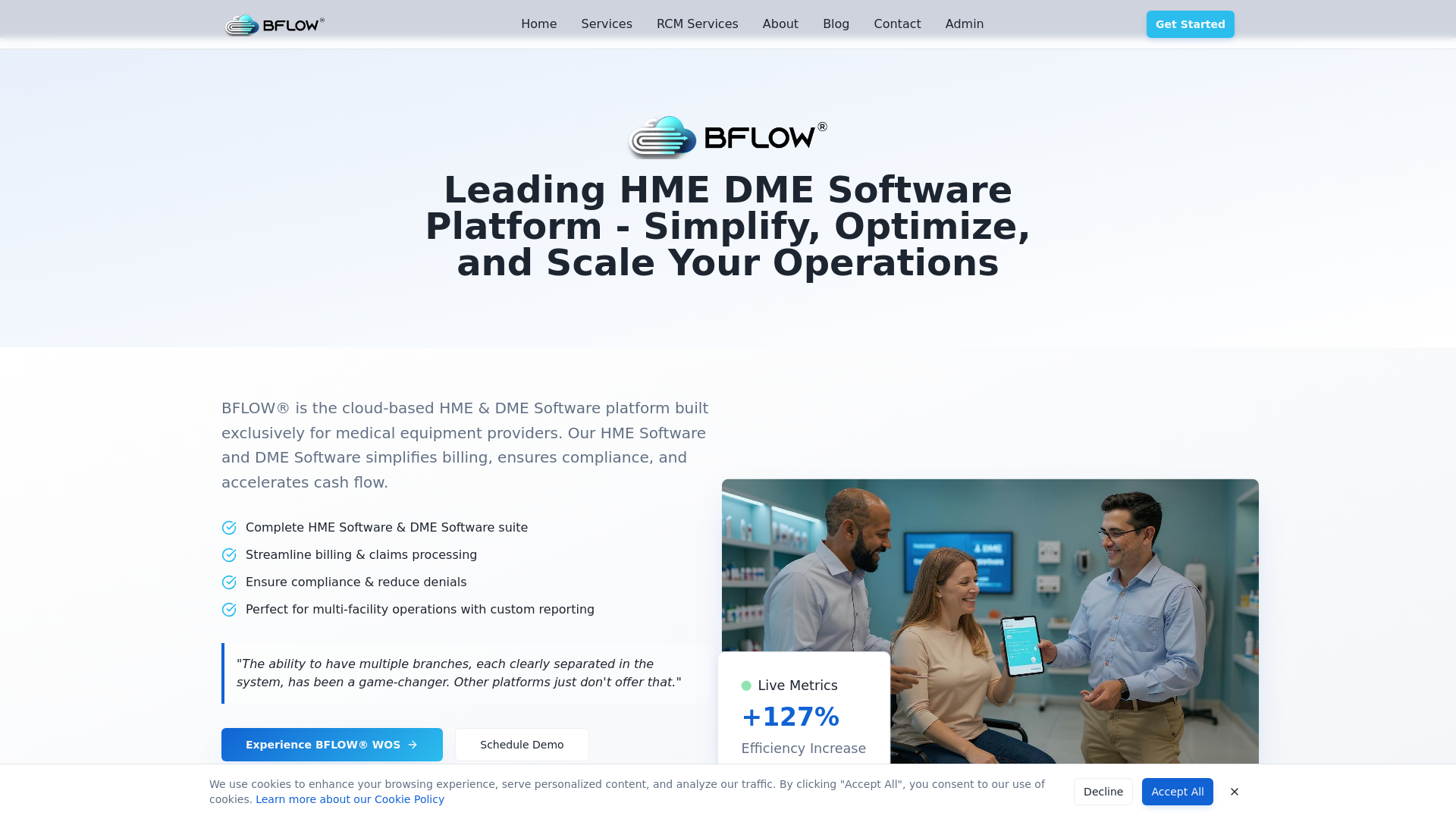Click the large BFLOW logo above the headline
Screen dimensions: 1456x819
pos(726,137)
